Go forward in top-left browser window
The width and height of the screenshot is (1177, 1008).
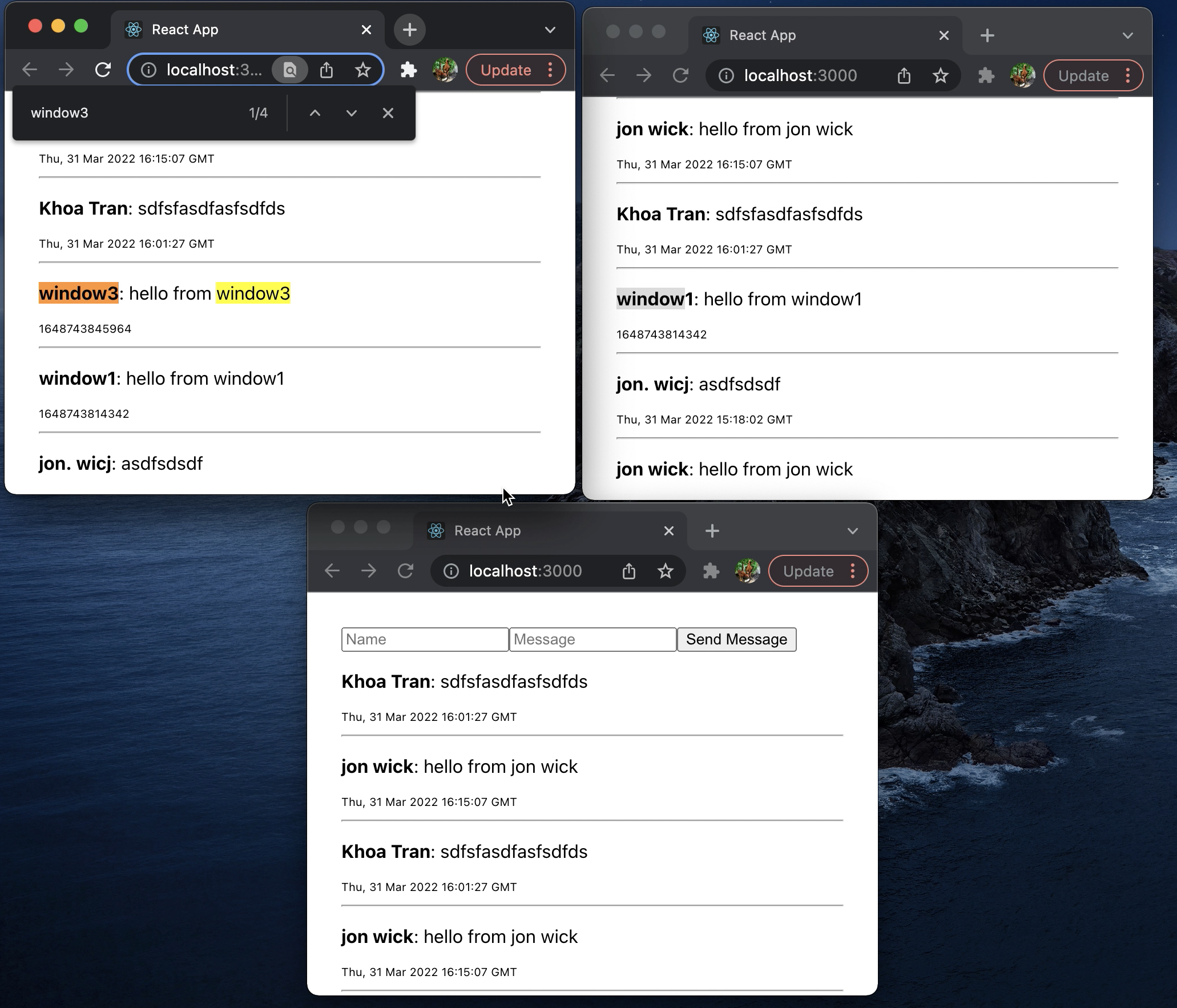pos(66,70)
